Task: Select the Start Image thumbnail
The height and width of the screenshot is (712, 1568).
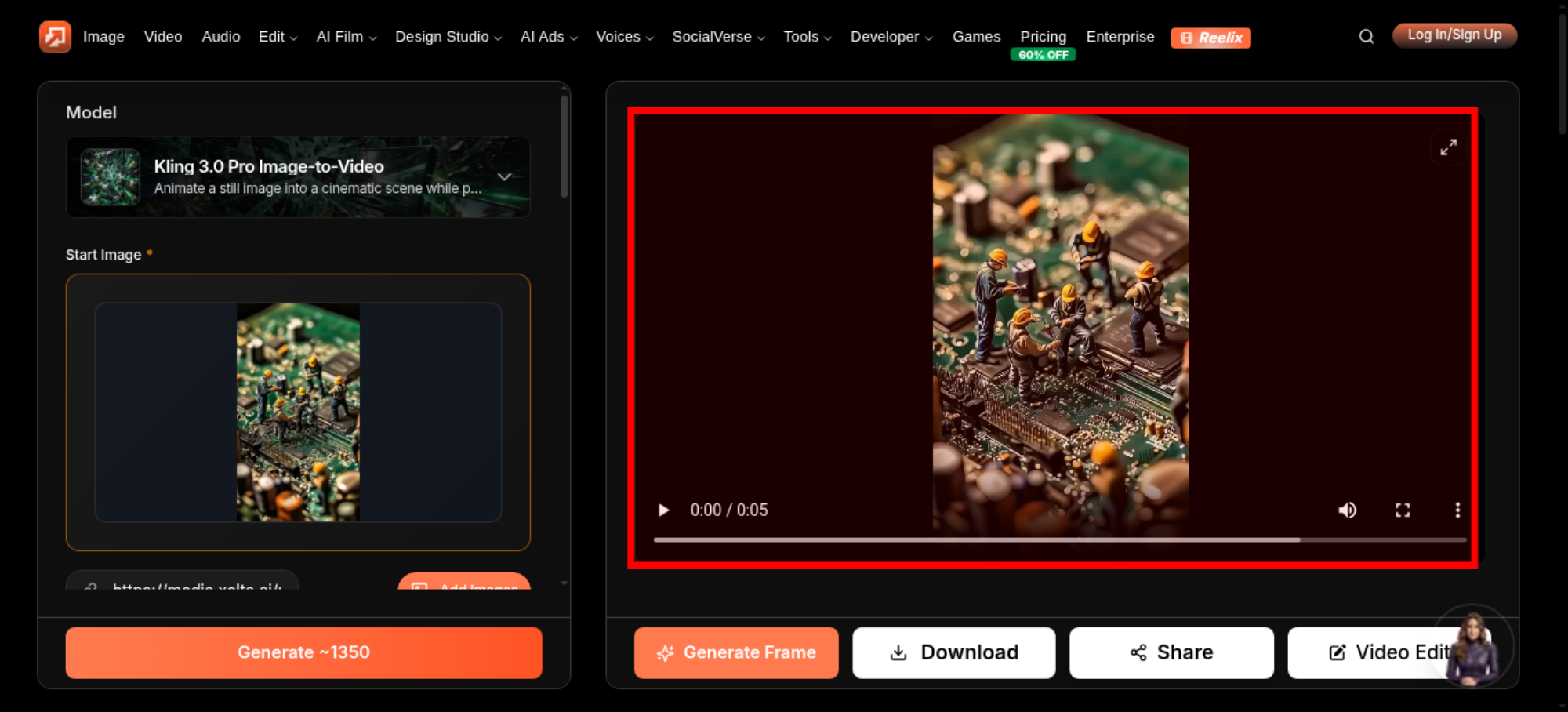Action: coord(298,412)
